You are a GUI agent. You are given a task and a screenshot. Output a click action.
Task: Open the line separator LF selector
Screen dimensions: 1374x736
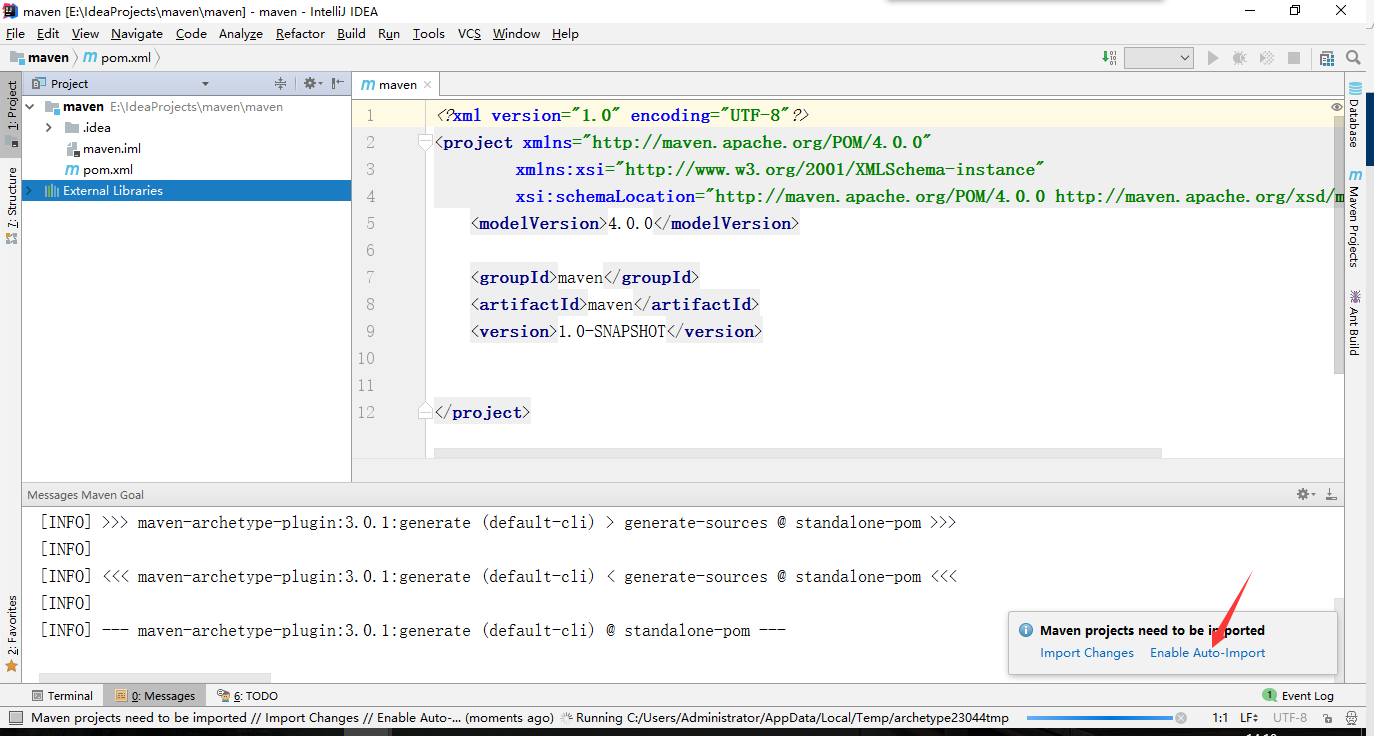coord(1249,718)
